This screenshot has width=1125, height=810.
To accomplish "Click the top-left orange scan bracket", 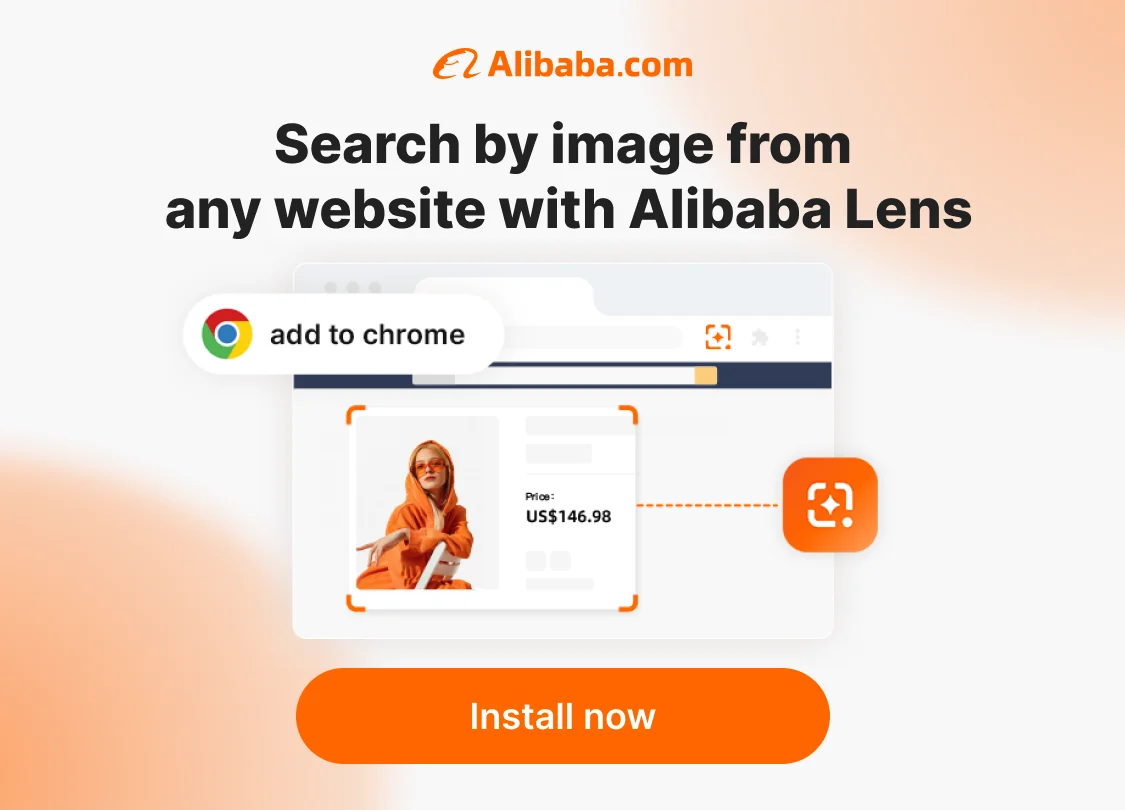I will [x=357, y=415].
